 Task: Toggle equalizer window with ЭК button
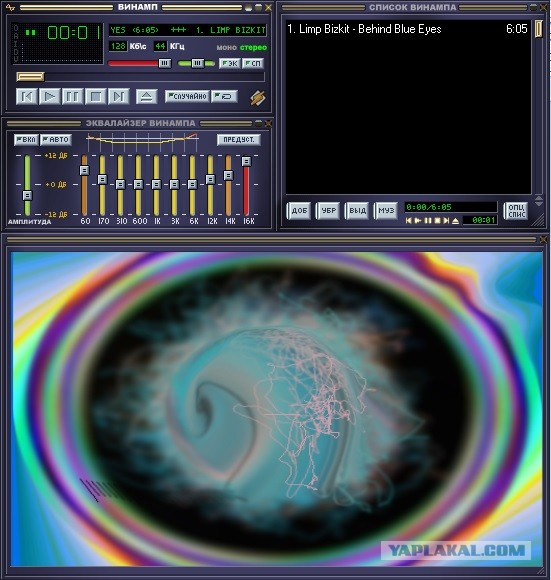(x=230, y=64)
